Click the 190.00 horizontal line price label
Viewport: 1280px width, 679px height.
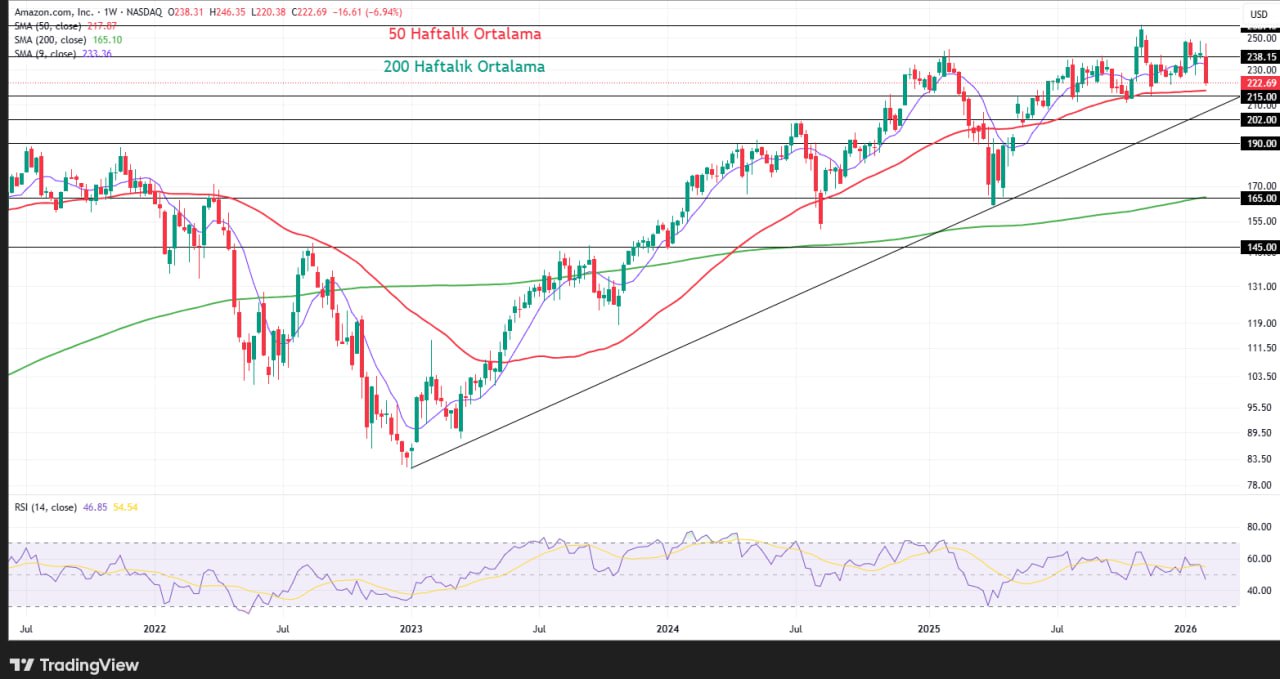[1259, 144]
